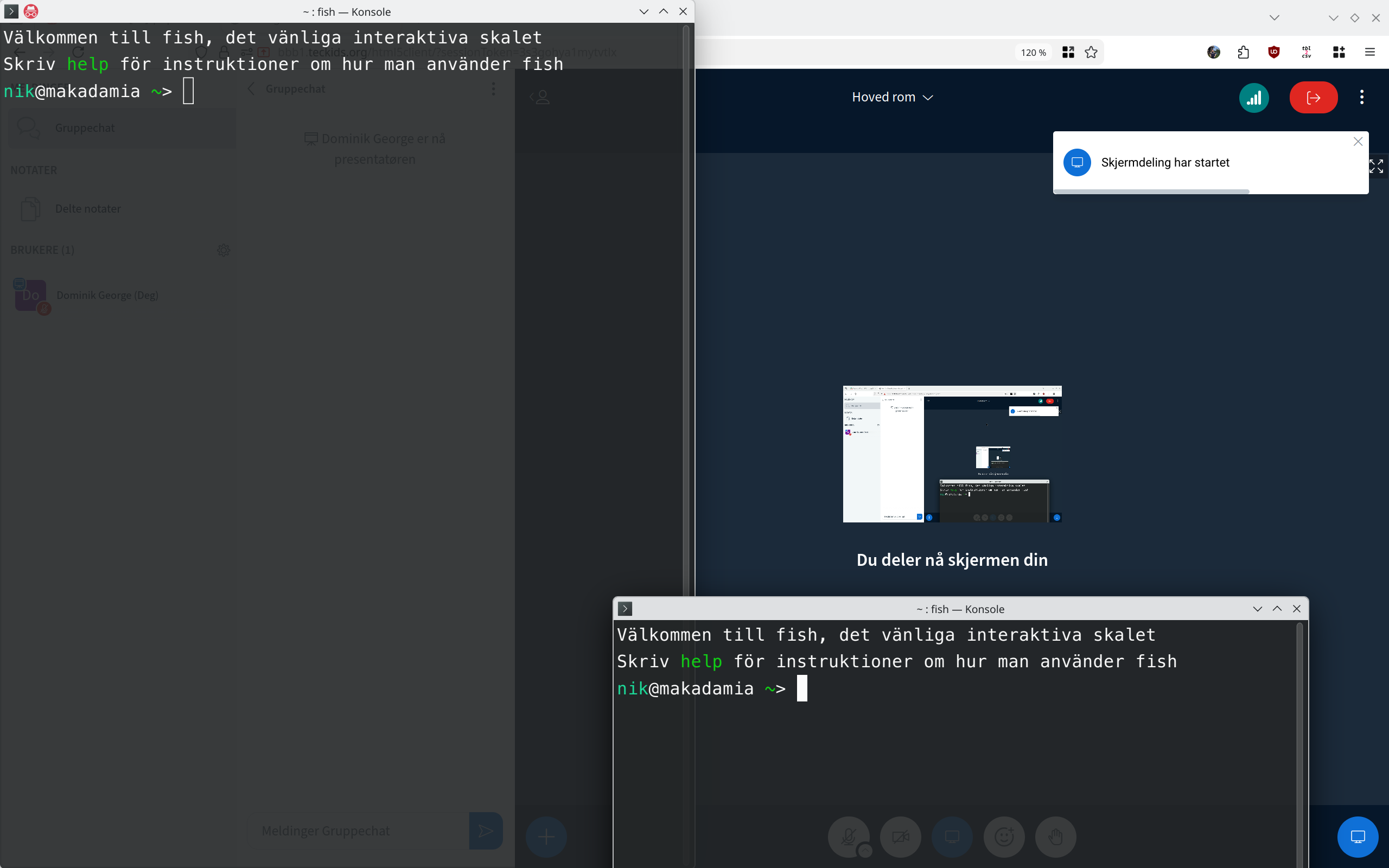
Task: Open the browser tab list chevron
Action: 1274,18
